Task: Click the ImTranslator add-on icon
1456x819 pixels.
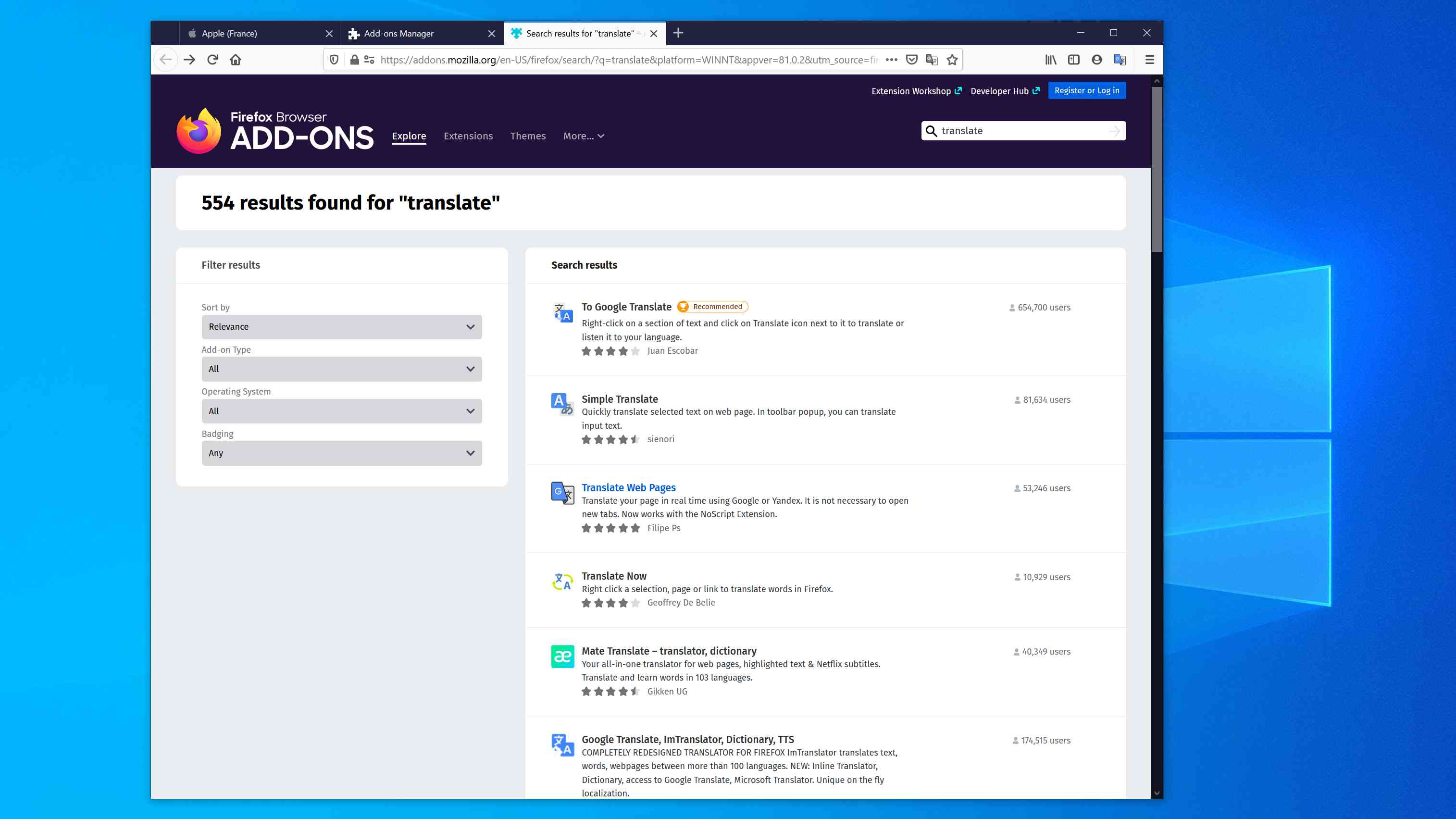Action: pos(562,745)
